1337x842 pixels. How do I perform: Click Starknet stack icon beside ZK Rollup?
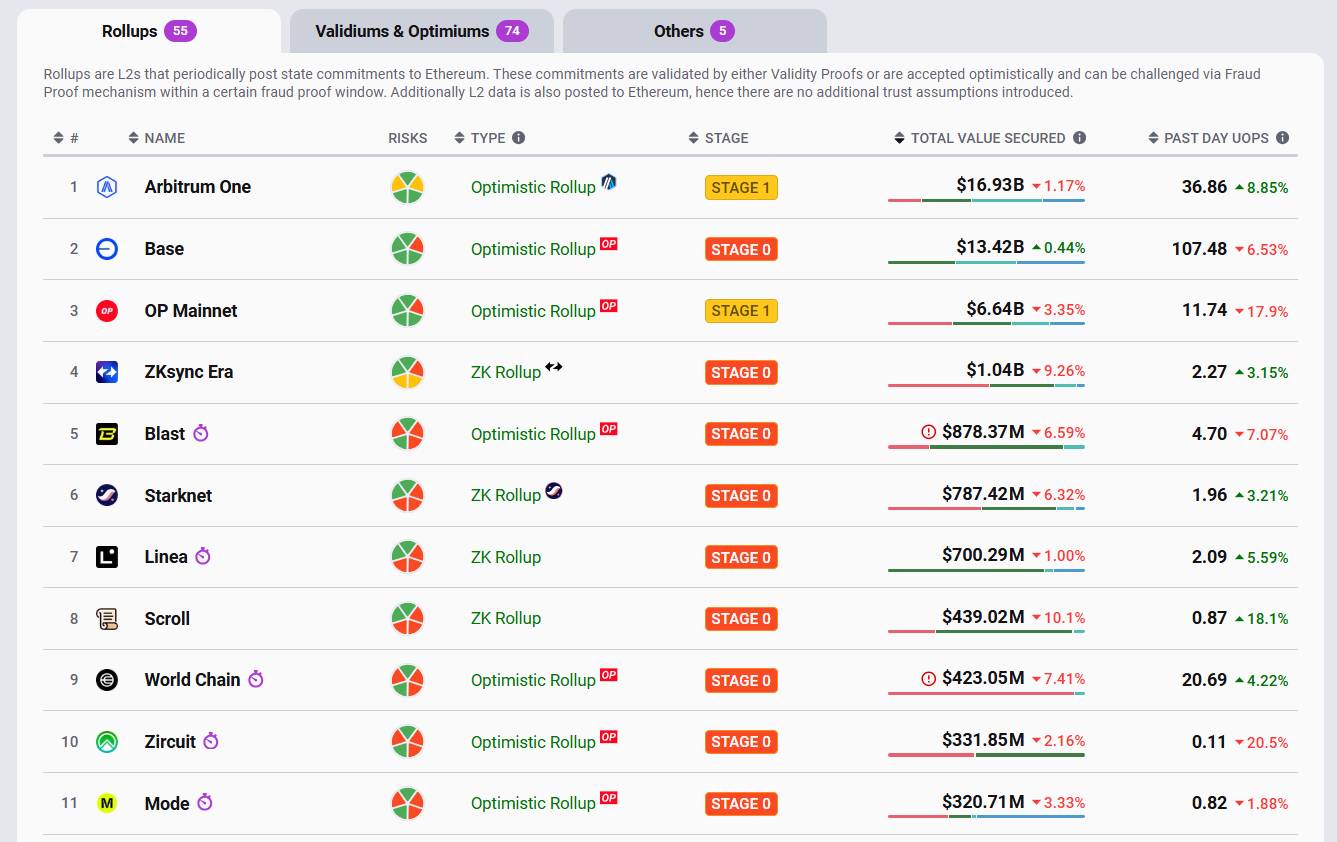click(x=554, y=490)
